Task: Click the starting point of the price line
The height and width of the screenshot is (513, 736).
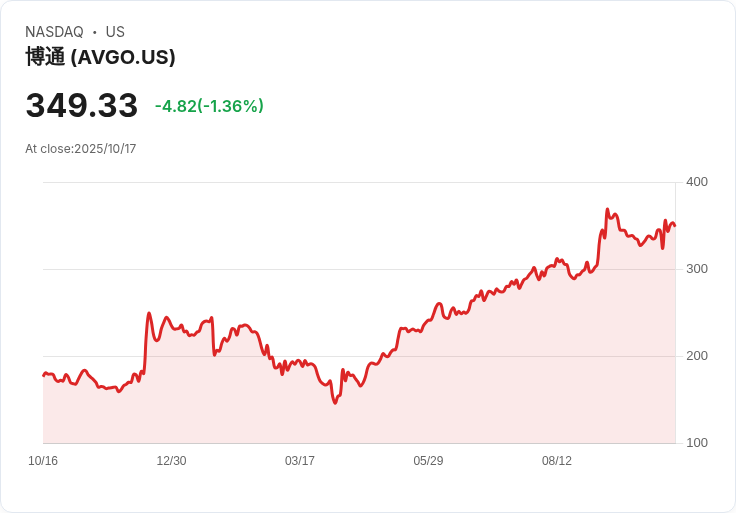Action: [x=44, y=375]
